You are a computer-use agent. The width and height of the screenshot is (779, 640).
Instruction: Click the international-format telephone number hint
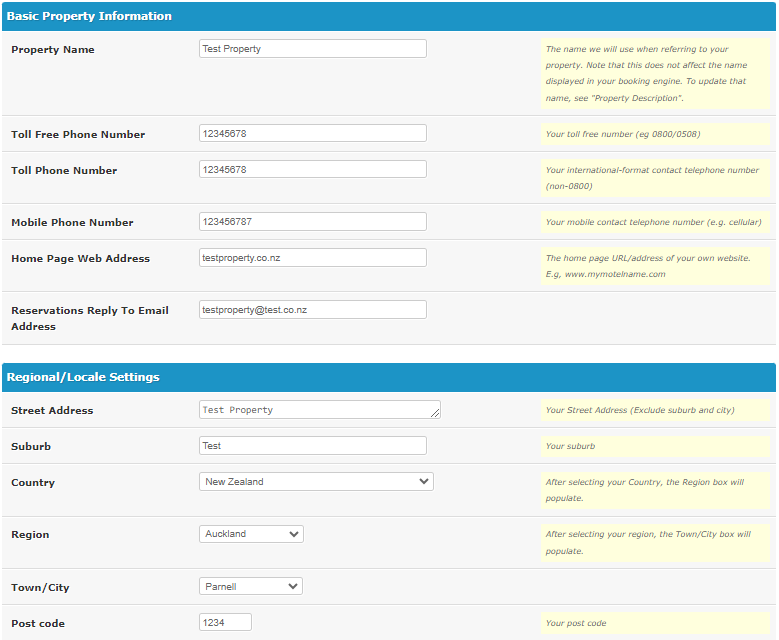(655, 178)
